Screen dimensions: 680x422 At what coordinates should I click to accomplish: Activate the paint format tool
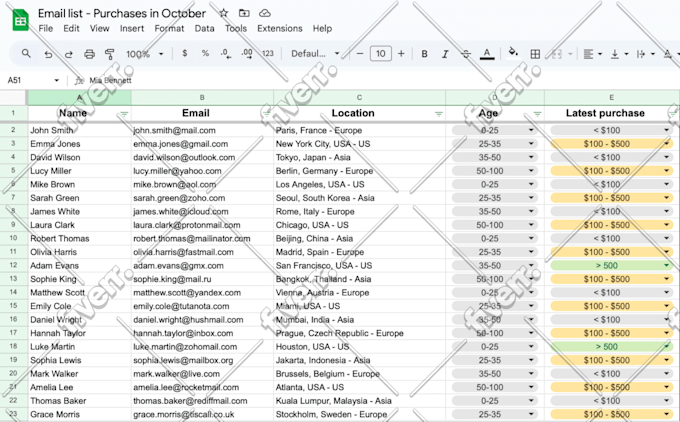pyautogui.click(x=110, y=54)
